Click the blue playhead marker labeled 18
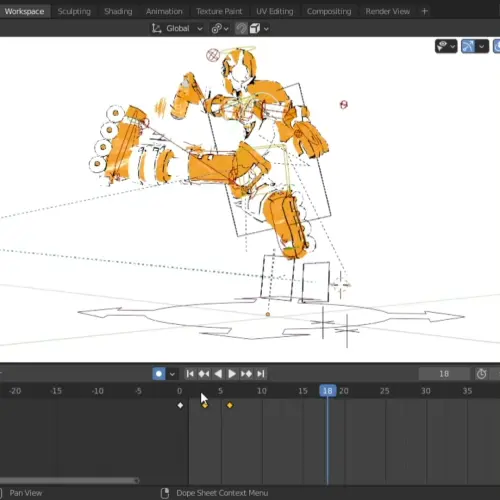Viewport: 500px width, 500px height. (328, 391)
